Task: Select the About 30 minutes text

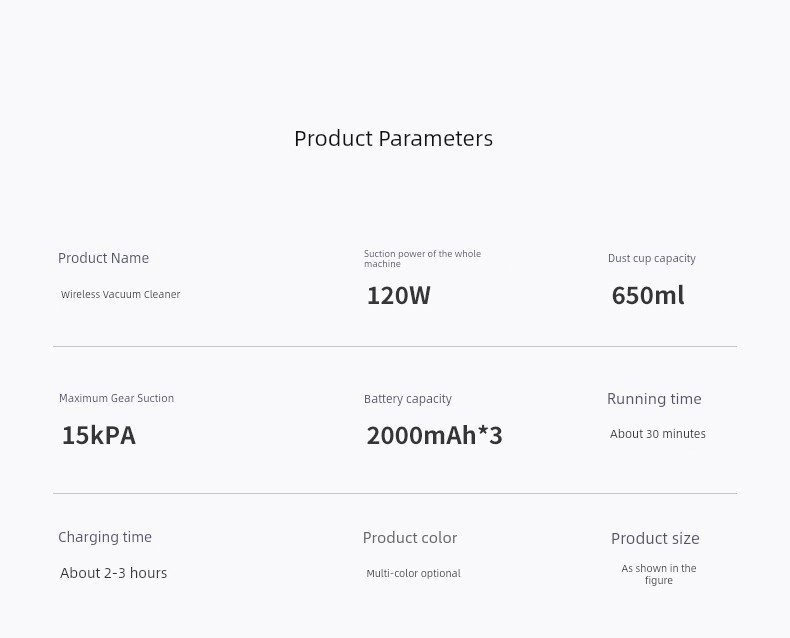Action: tap(657, 434)
